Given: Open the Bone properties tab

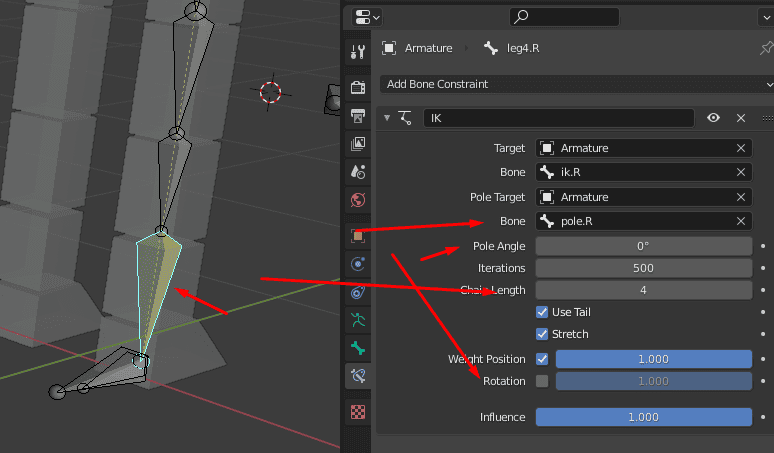Looking at the screenshot, I should coord(358,348).
